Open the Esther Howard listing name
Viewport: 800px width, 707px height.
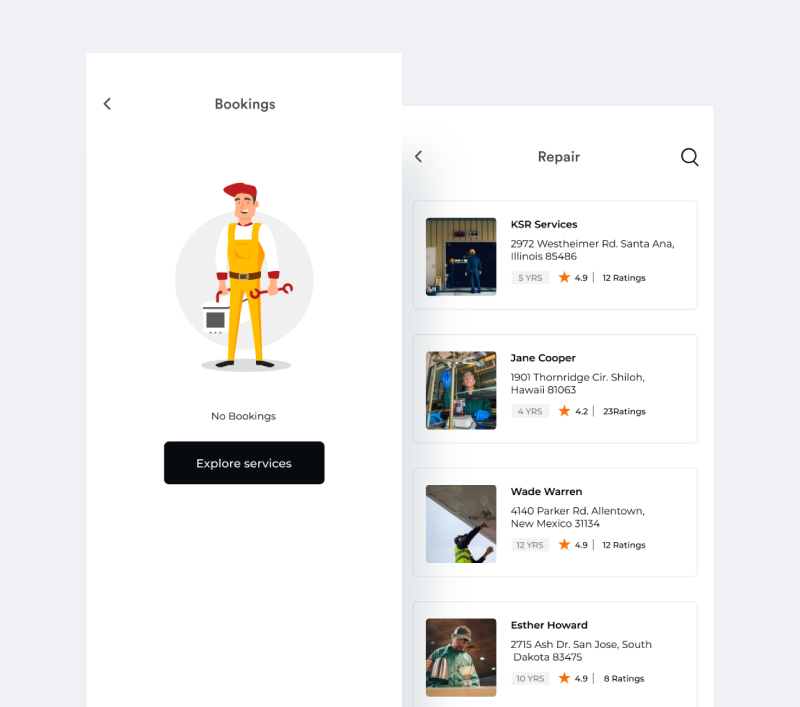[549, 625]
